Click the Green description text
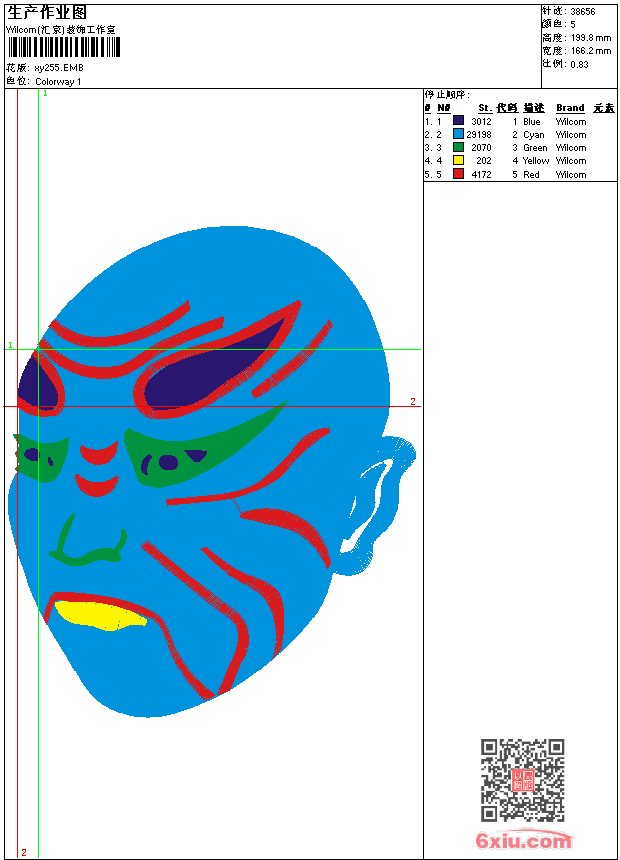 (x=535, y=148)
